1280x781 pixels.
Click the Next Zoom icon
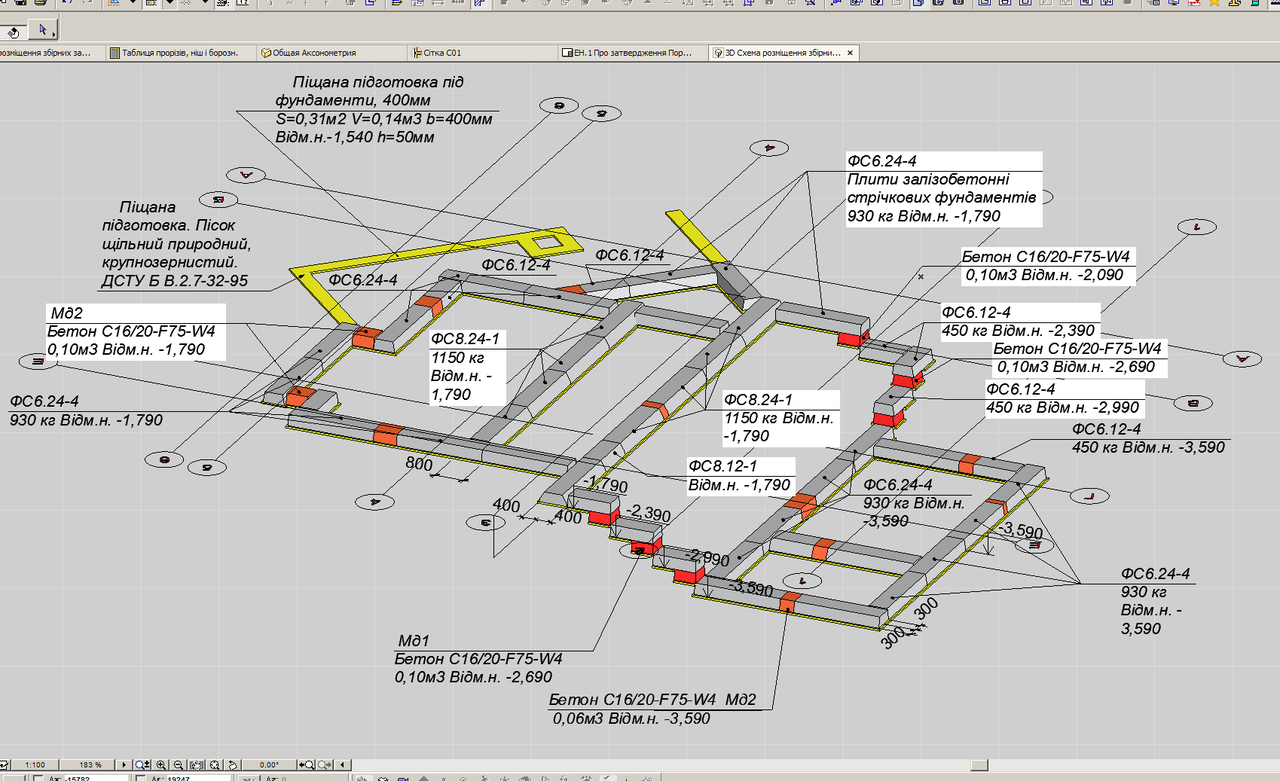click(325, 765)
